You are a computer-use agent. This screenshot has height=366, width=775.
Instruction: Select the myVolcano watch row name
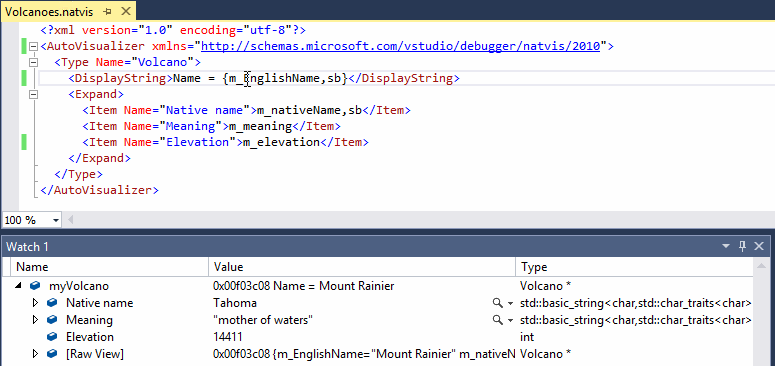[79, 286]
